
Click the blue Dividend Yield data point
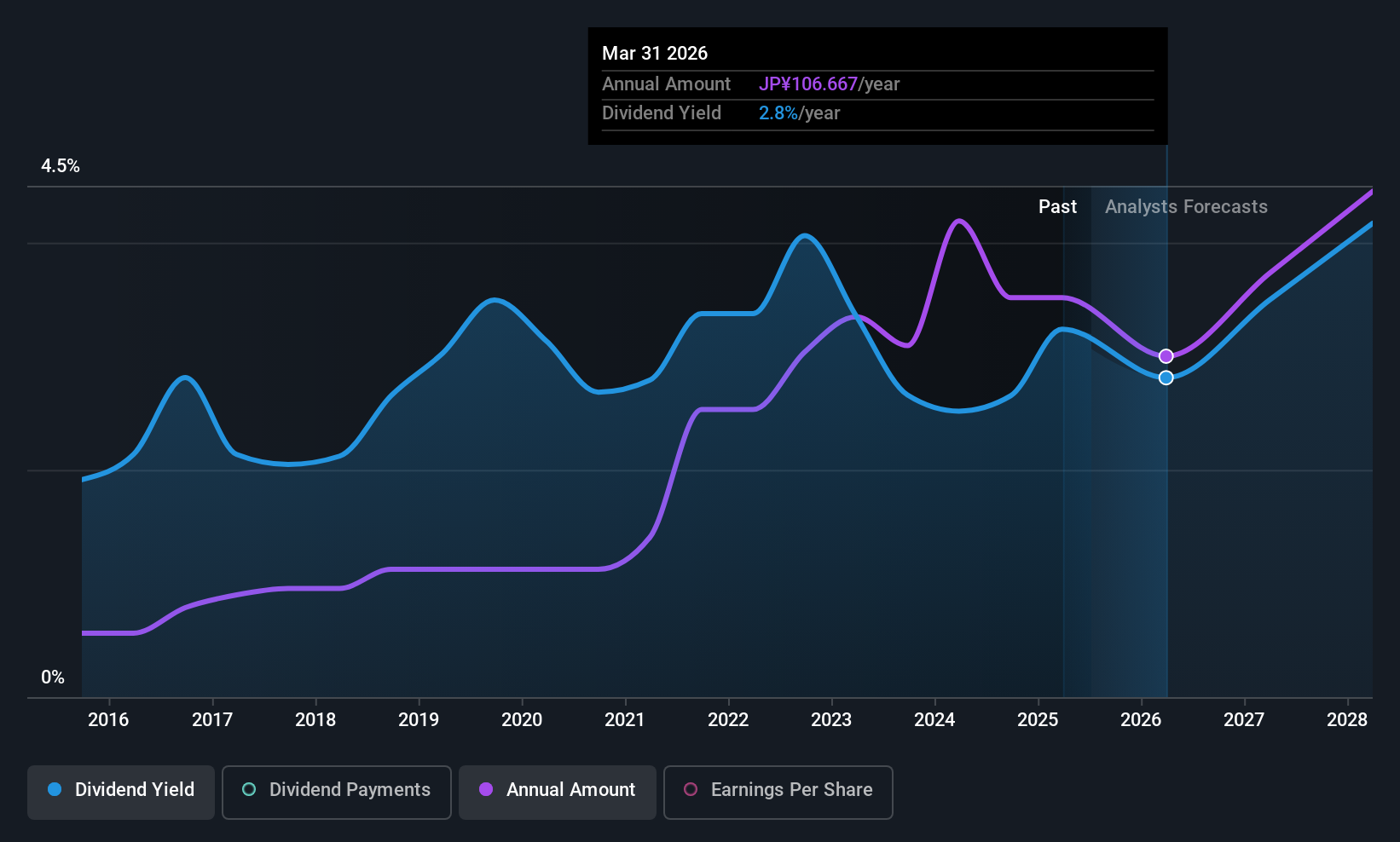(x=1166, y=378)
